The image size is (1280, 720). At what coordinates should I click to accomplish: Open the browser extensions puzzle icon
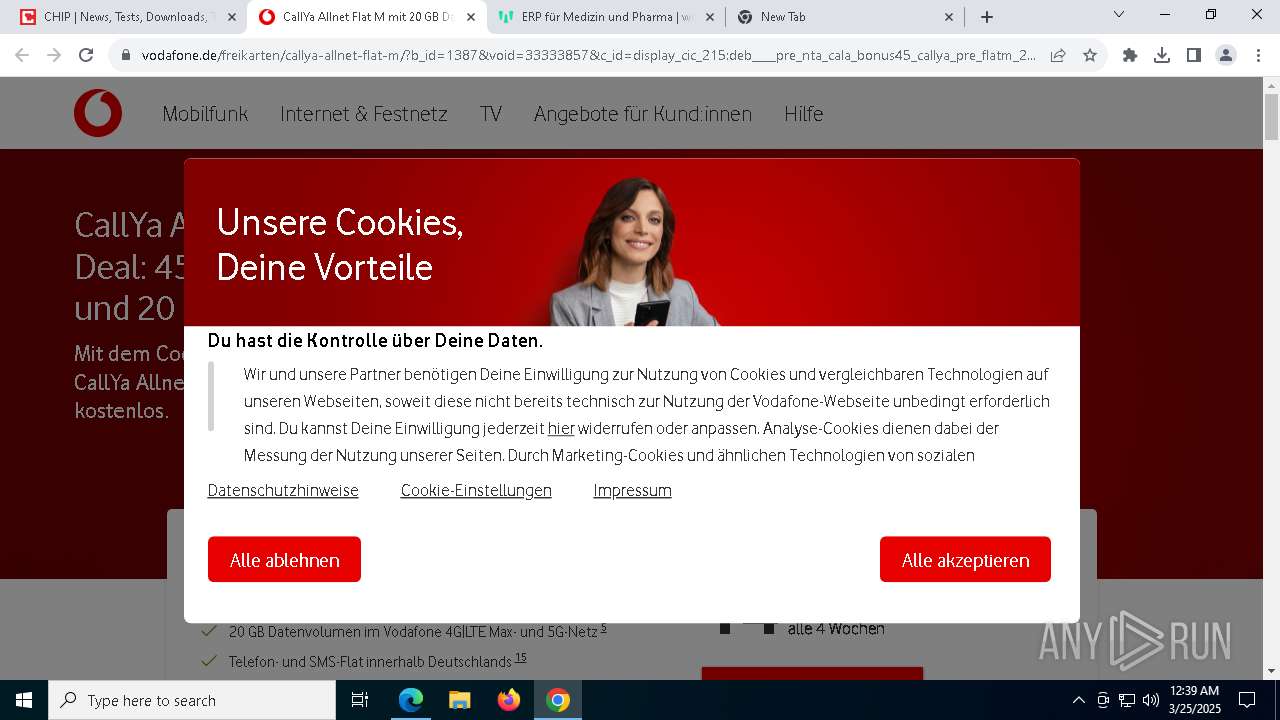[1130, 56]
